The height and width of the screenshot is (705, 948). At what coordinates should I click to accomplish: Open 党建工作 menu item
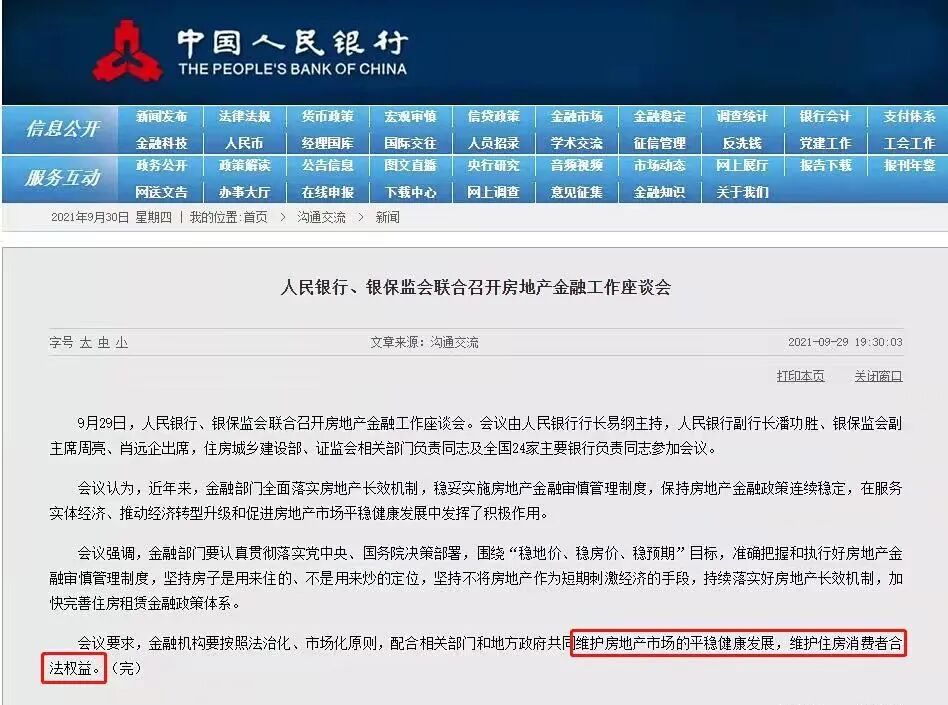[825, 143]
